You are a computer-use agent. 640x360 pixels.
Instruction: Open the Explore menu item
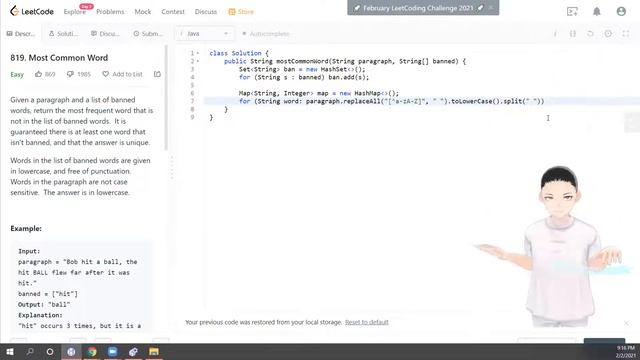point(75,12)
